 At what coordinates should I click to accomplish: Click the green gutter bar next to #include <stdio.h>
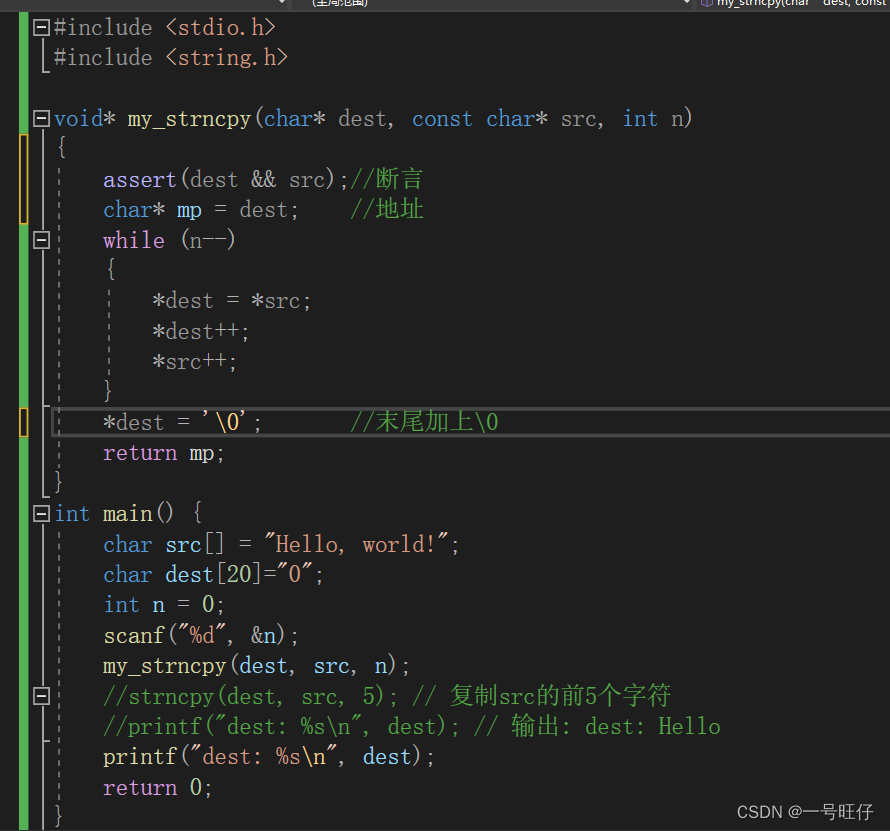(22, 27)
